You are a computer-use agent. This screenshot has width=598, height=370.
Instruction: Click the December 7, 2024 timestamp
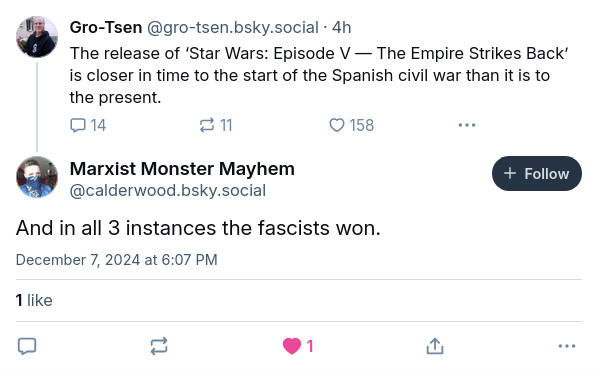(x=117, y=260)
